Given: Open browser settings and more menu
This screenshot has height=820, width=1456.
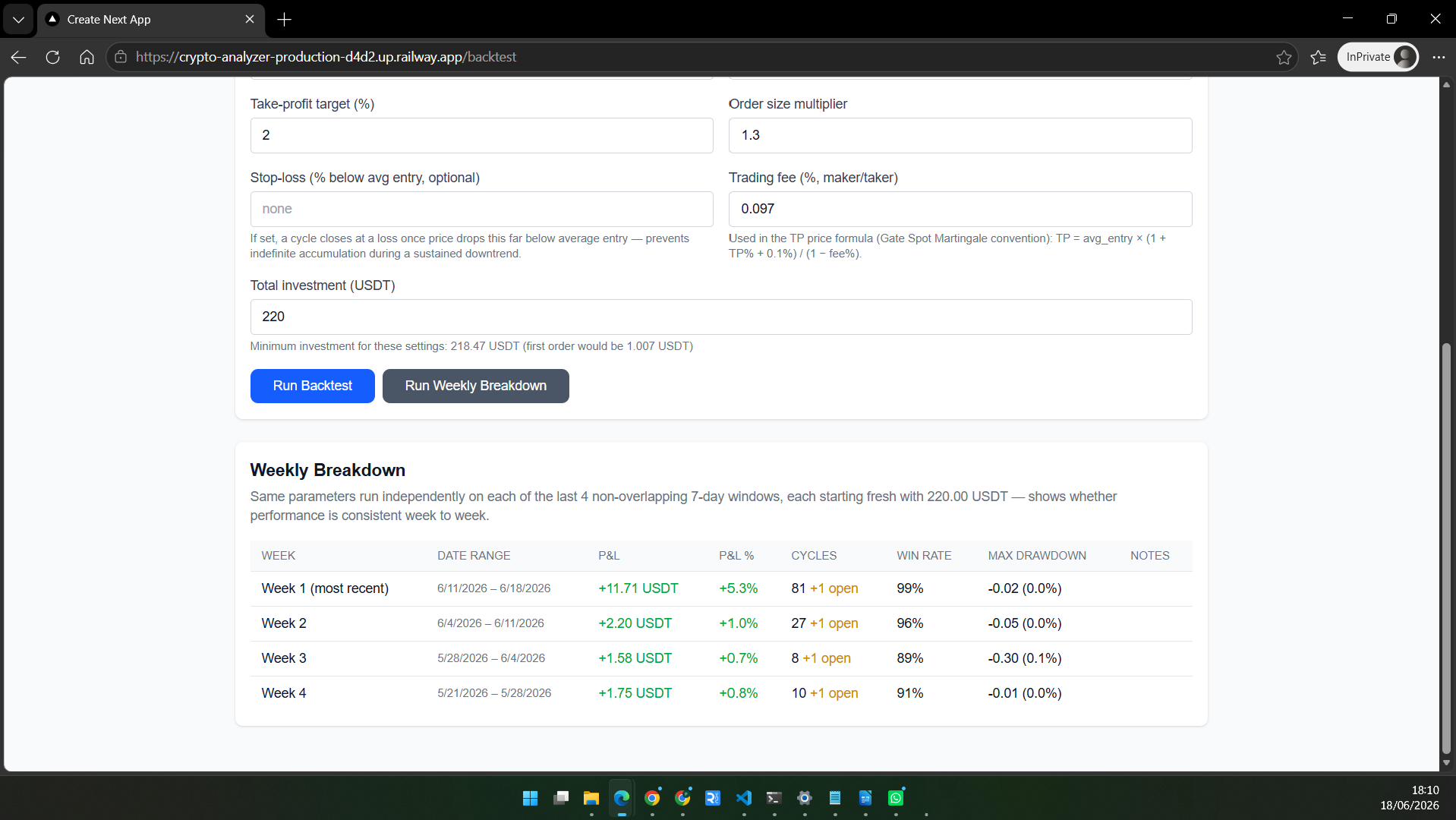Looking at the screenshot, I should (1439, 57).
